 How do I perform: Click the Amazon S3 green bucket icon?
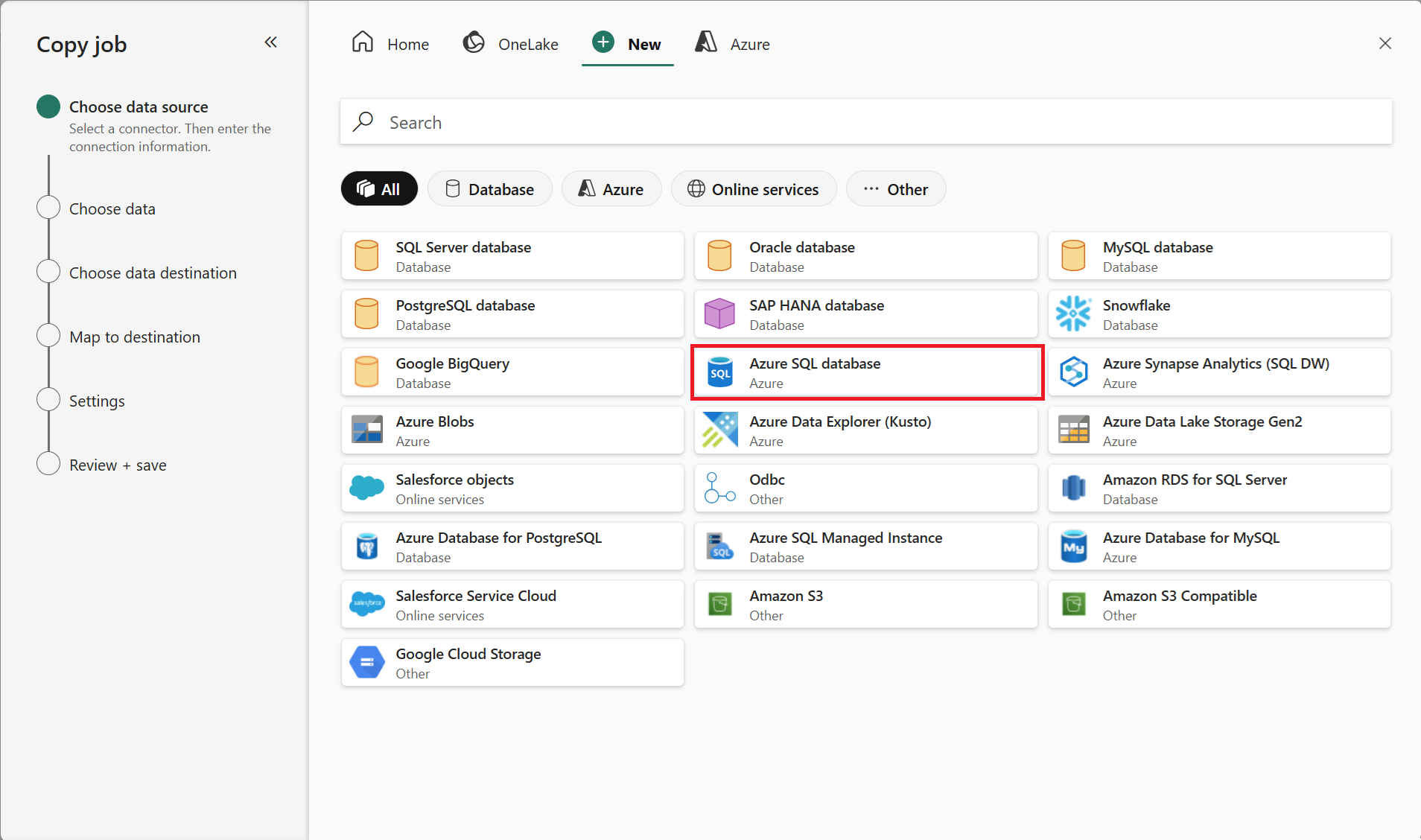(719, 604)
